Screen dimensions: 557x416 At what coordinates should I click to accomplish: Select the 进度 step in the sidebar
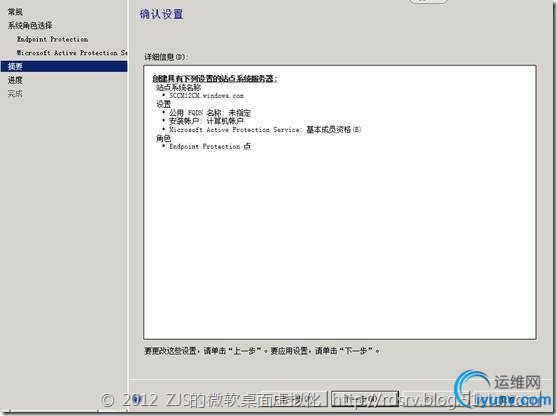pos(15,80)
